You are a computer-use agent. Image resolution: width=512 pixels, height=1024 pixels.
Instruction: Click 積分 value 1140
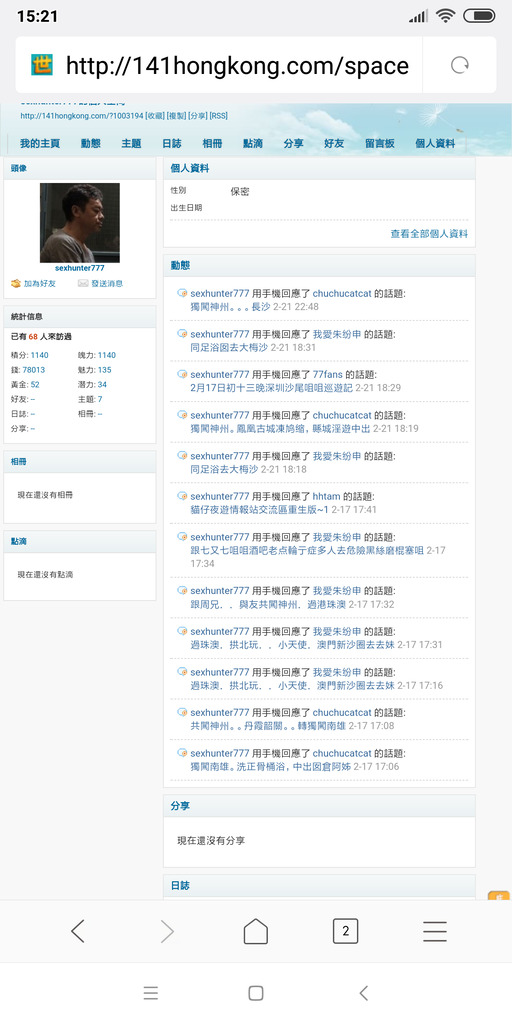pos(39,355)
